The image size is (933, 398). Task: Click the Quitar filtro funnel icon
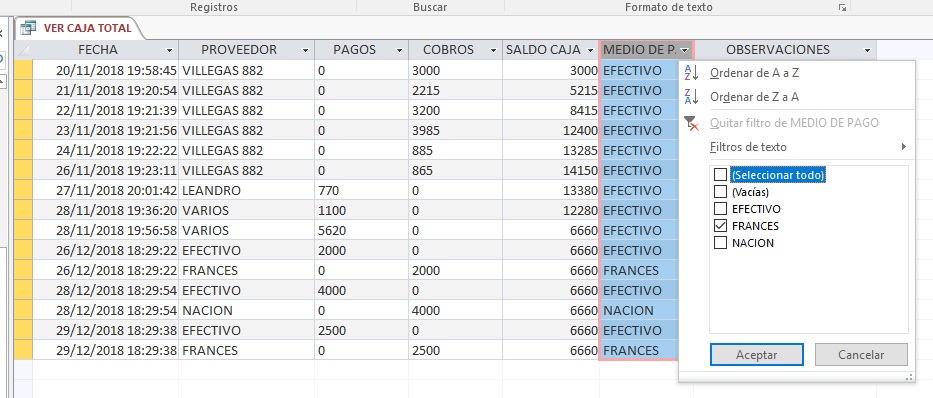[x=691, y=123]
